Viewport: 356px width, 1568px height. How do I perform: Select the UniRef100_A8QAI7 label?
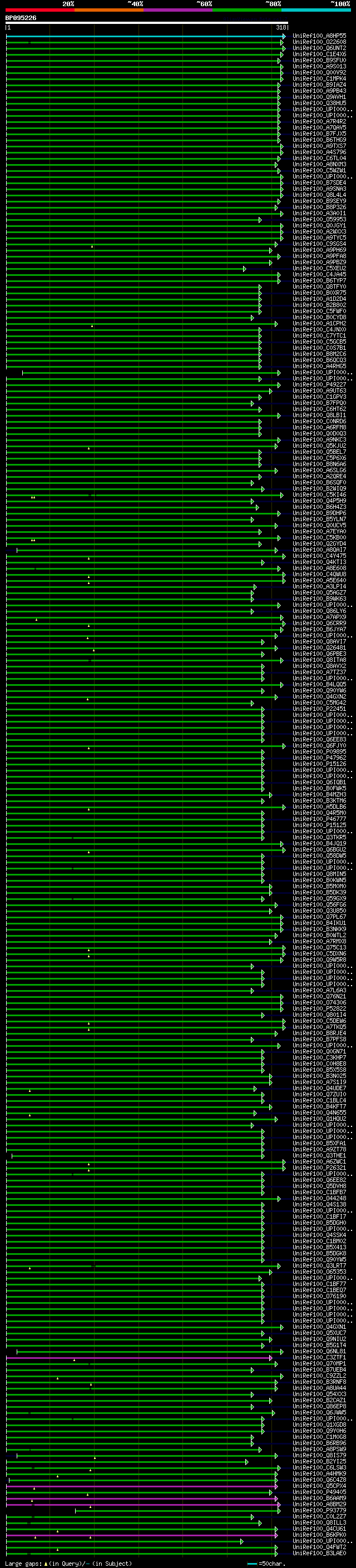(319, 550)
